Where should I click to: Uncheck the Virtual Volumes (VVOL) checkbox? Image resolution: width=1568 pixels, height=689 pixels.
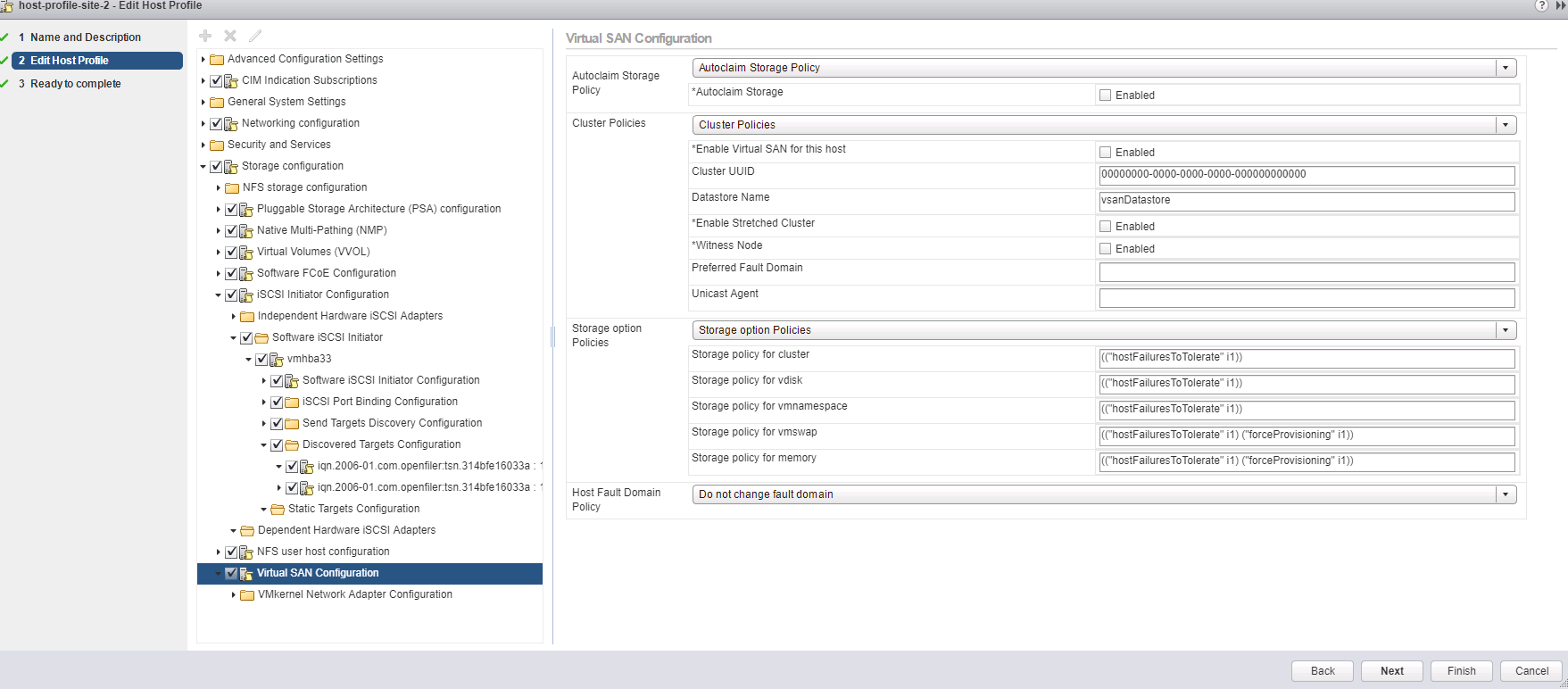(x=231, y=253)
